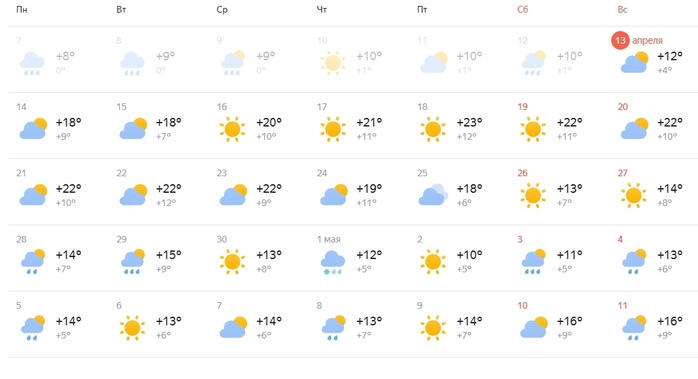Image resolution: width=698 pixels, height=379 pixels.
Task: Open the cloudy icon for April 25
Action: [433, 195]
